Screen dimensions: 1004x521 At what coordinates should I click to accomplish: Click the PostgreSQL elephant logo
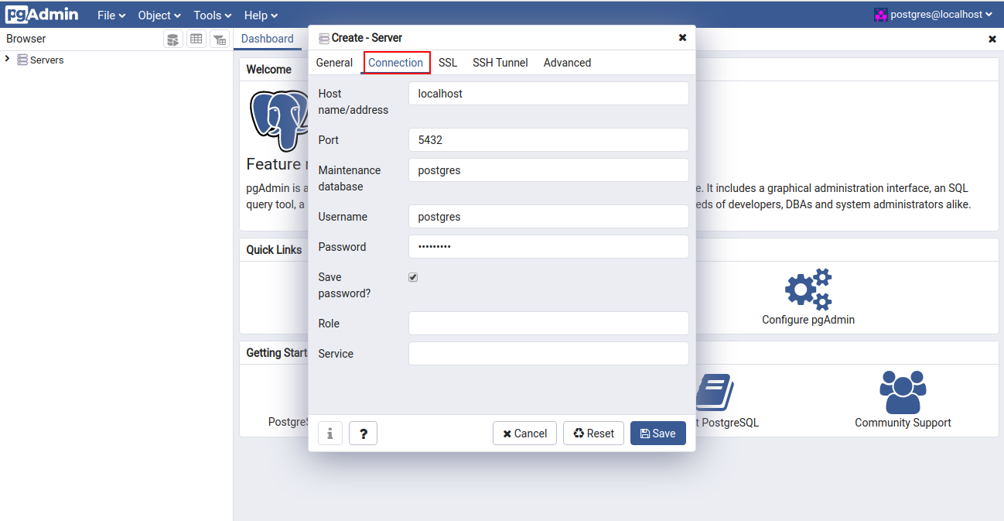pyautogui.click(x=279, y=120)
